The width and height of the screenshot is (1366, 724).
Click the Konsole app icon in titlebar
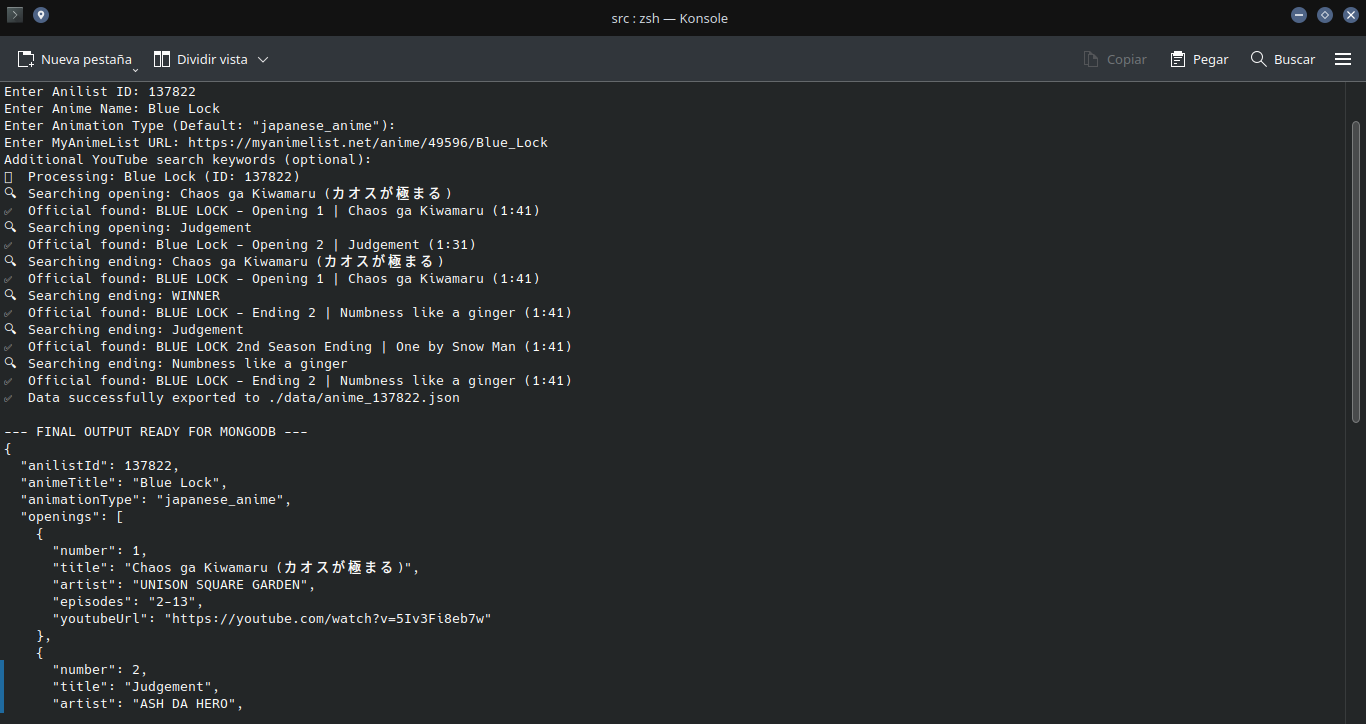point(15,15)
